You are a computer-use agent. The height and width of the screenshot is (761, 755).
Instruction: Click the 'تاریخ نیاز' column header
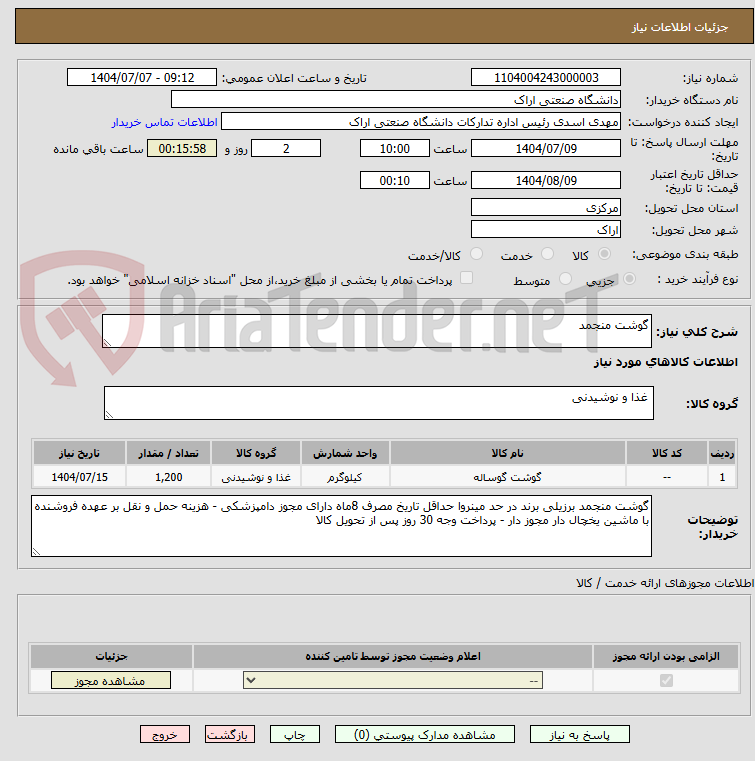tap(79, 453)
